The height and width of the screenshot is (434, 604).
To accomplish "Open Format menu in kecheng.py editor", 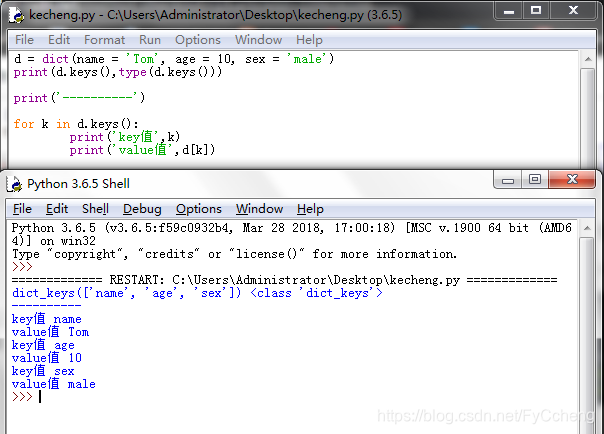I will pyautogui.click(x=104, y=40).
